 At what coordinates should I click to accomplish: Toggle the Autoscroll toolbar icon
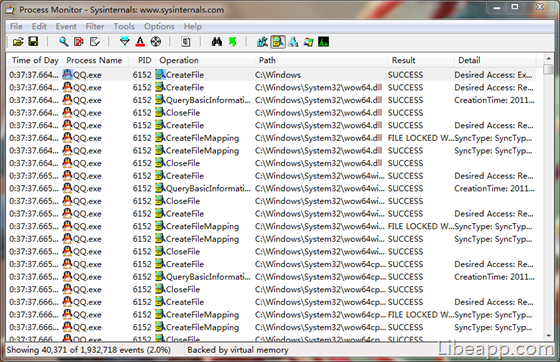[79, 42]
